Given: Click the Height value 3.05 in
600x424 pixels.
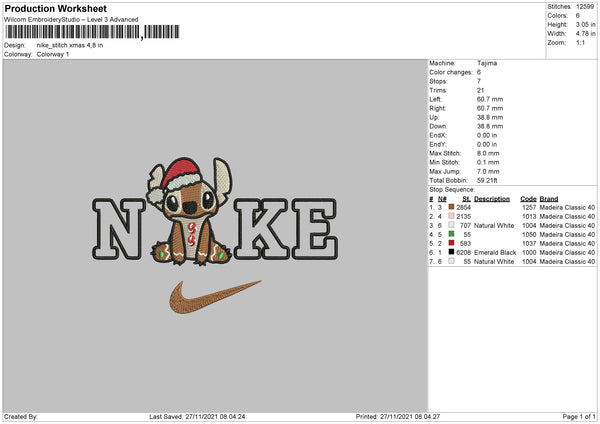Looking at the screenshot, I should (x=585, y=24).
